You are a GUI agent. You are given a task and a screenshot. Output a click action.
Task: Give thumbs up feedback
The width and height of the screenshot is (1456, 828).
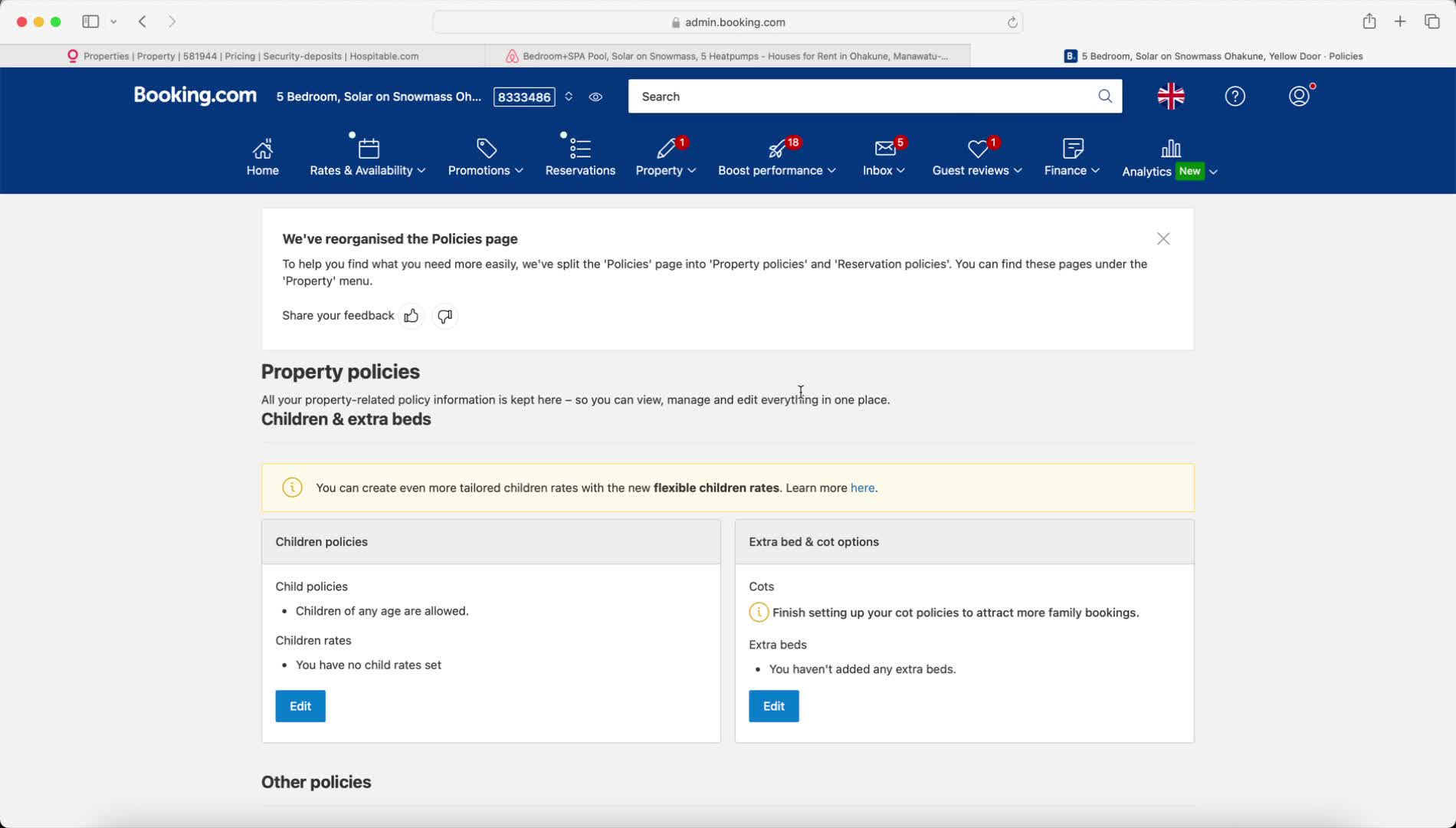click(411, 316)
